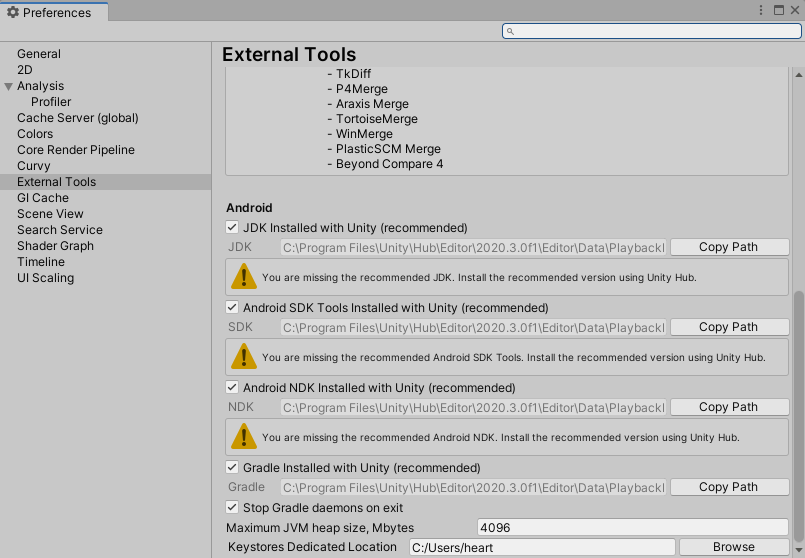This screenshot has width=805, height=558.
Task: Toggle Gradle Installed with Unity checkbox
Action: (232, 467)
